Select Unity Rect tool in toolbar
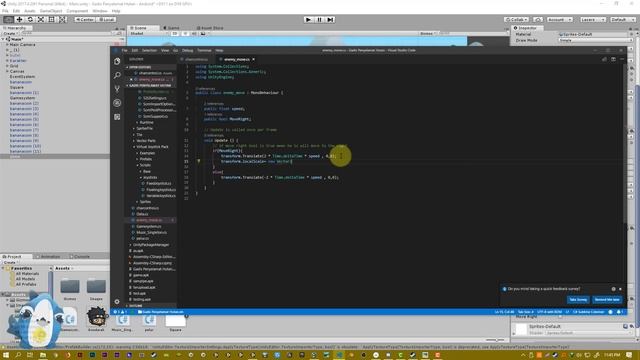Screen dimensions: 640x360 click(x=51, y=19)
